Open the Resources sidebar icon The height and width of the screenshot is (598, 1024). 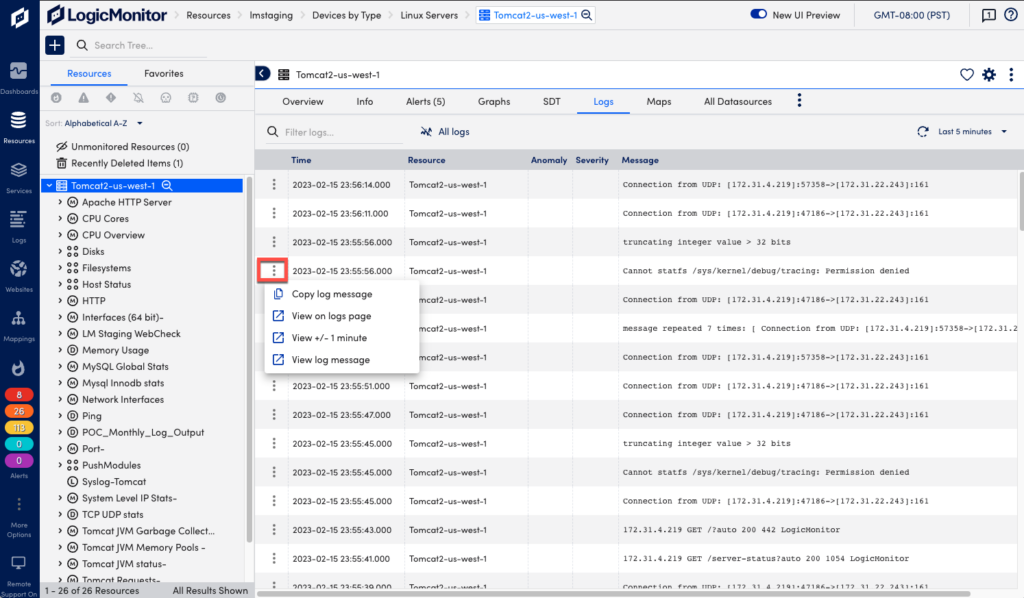(18, 120)
